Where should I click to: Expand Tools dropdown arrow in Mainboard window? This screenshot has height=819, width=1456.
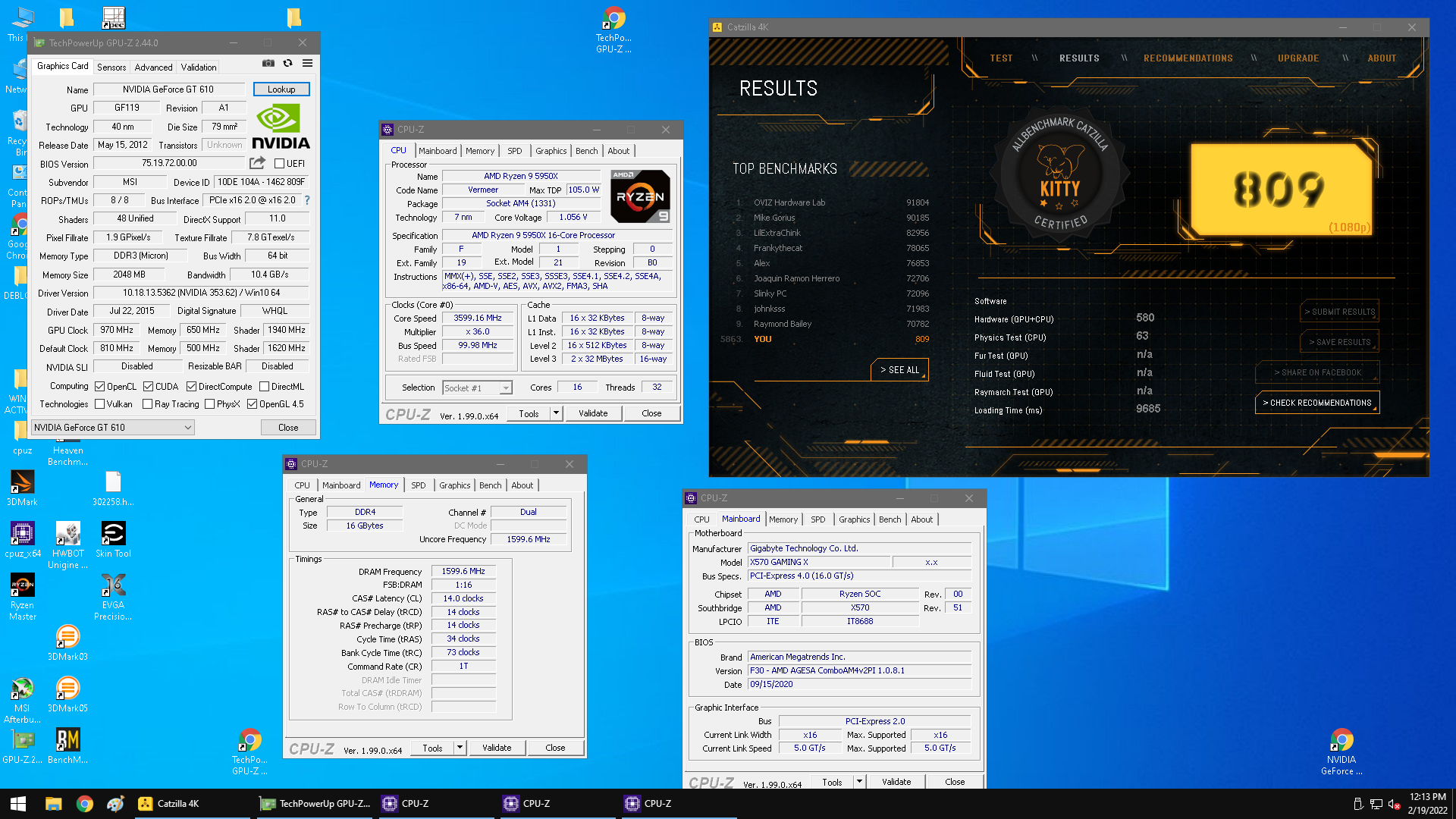pos(859,782)
